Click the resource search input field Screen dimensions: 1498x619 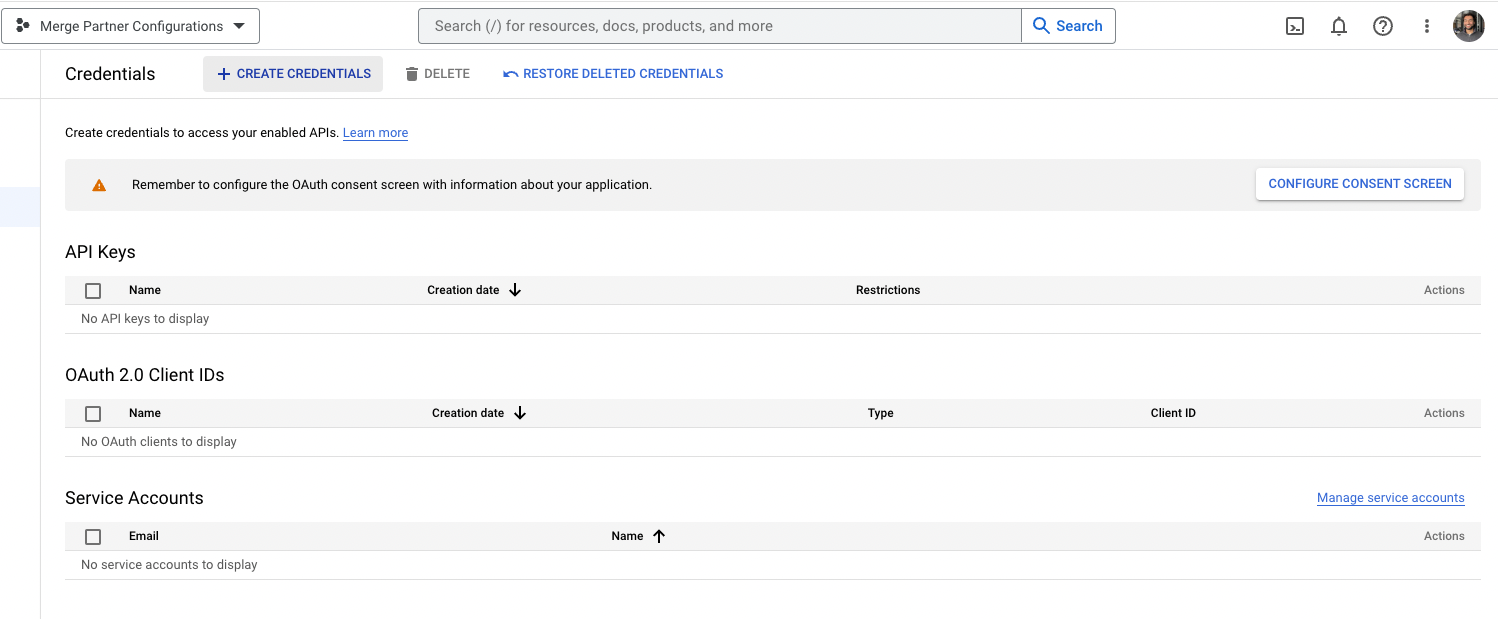coord(720,26)
